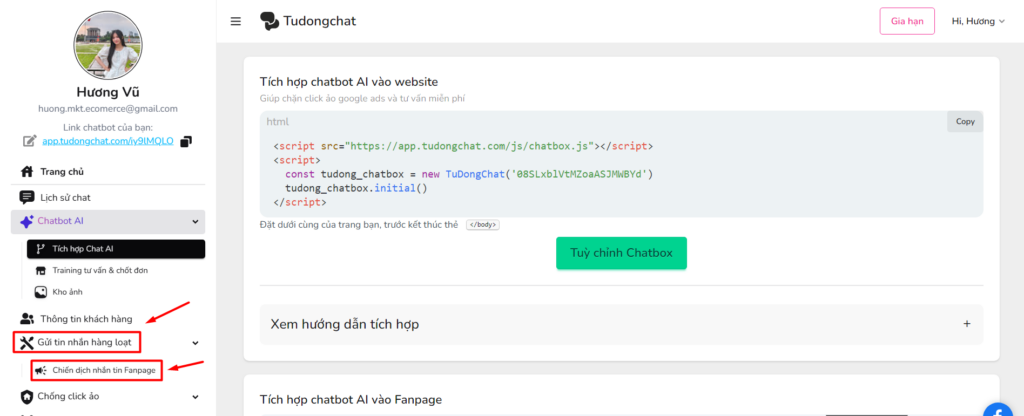This screenshot has height=416, width=1024.
Task: Click the Copy code button
Action: (x=965, y=121)
